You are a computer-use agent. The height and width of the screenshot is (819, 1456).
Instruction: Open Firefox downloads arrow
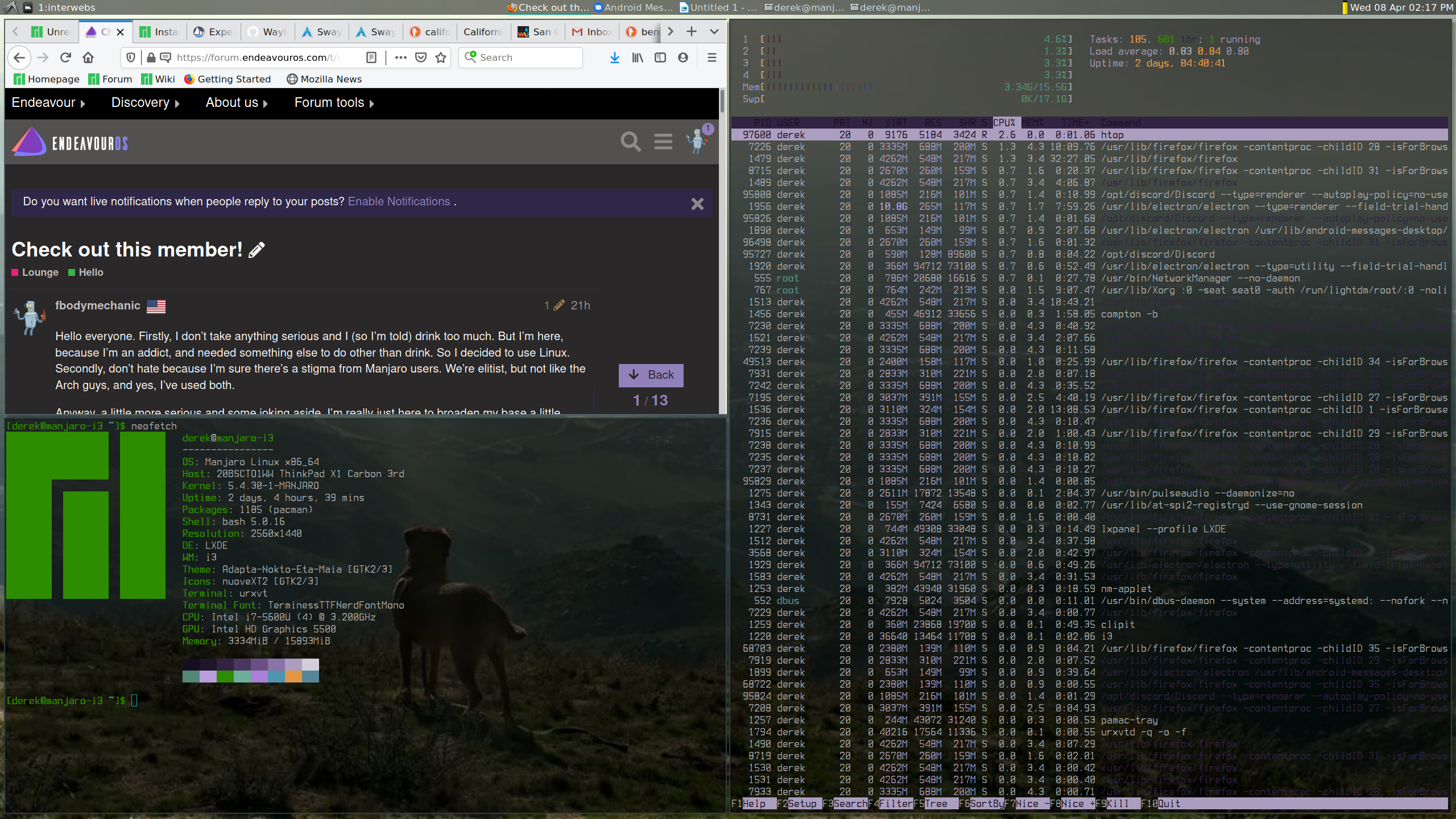coord(615,57)
